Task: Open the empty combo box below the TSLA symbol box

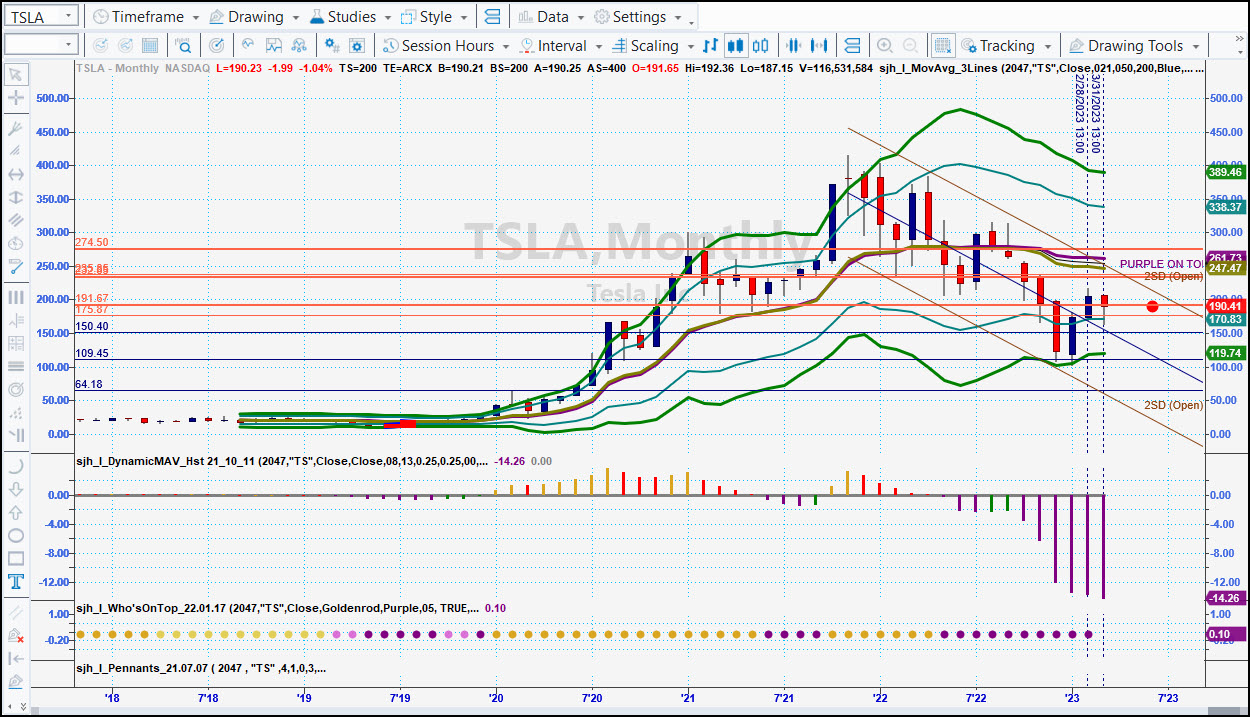Action: pos(41,45)
